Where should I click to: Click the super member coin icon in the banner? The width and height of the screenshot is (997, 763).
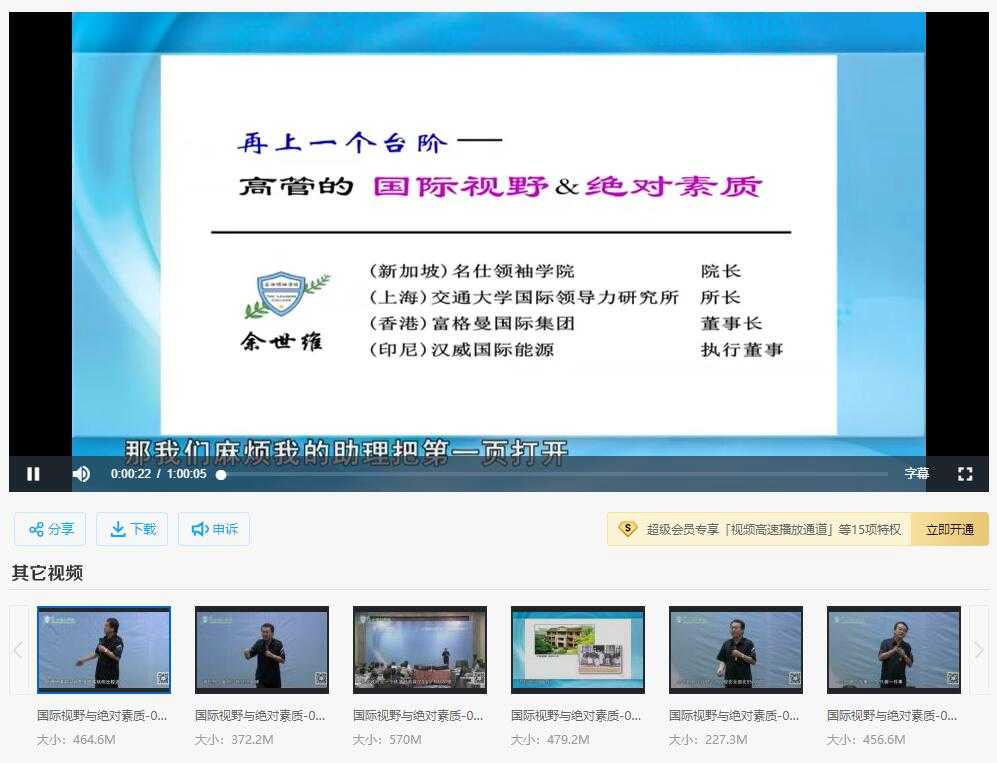pyautogui.click(x=626, y=529)
